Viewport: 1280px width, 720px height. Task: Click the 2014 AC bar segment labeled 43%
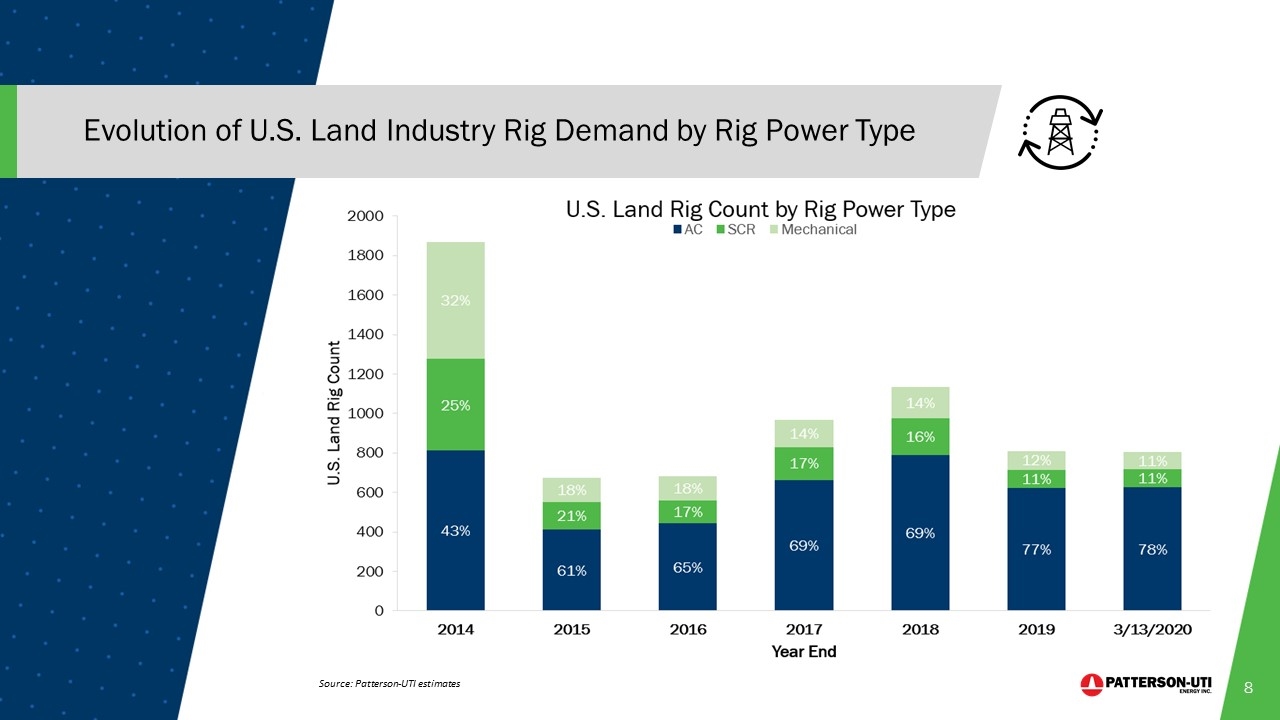click(456, 530)
